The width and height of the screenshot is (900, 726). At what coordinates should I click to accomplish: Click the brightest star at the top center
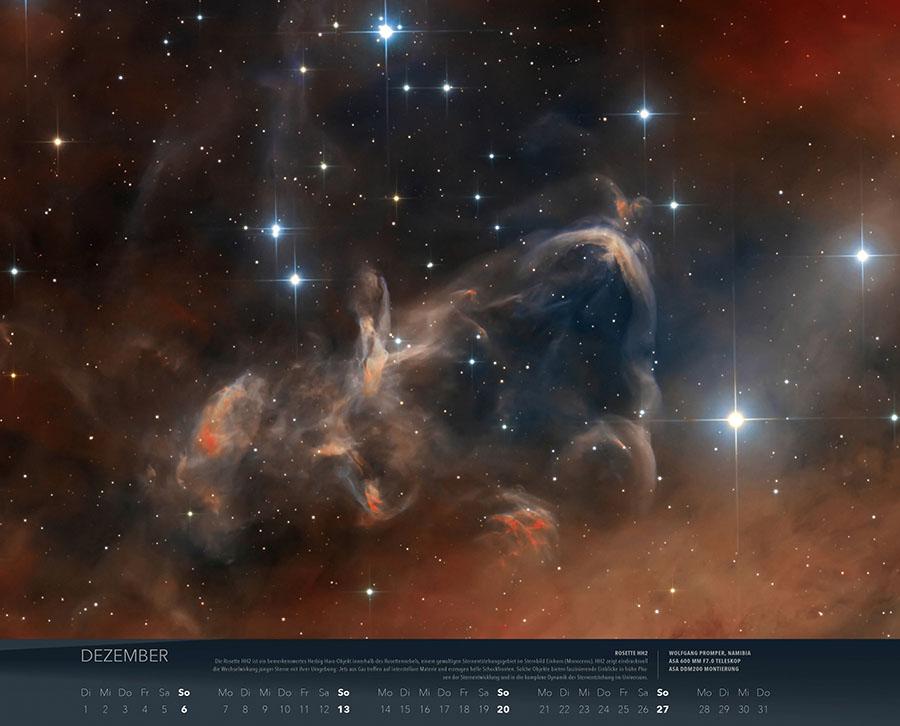point(385,32)
